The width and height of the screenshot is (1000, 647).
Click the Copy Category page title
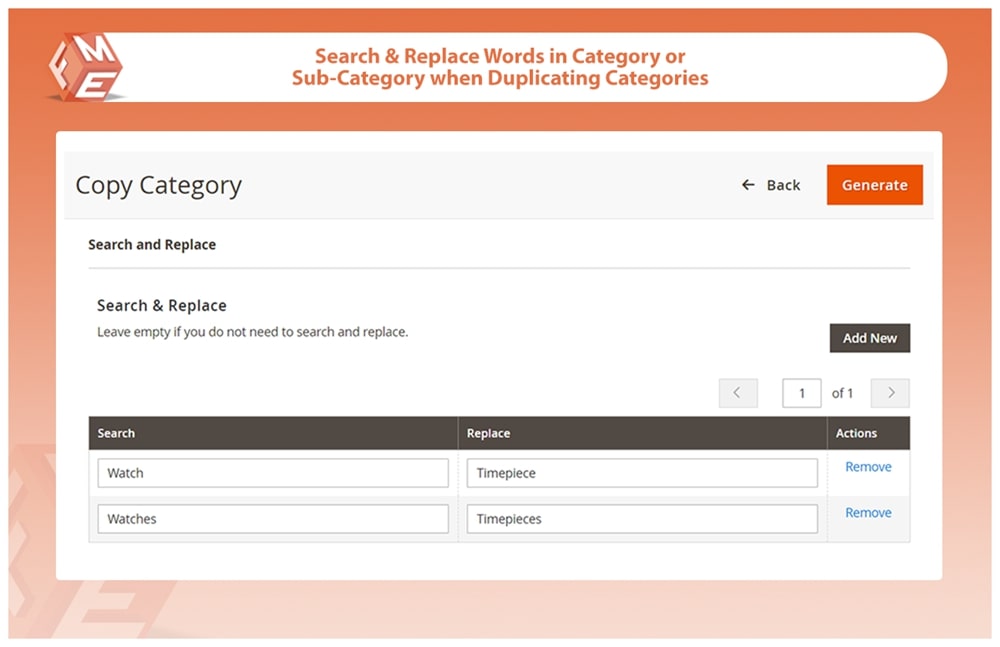159,185
